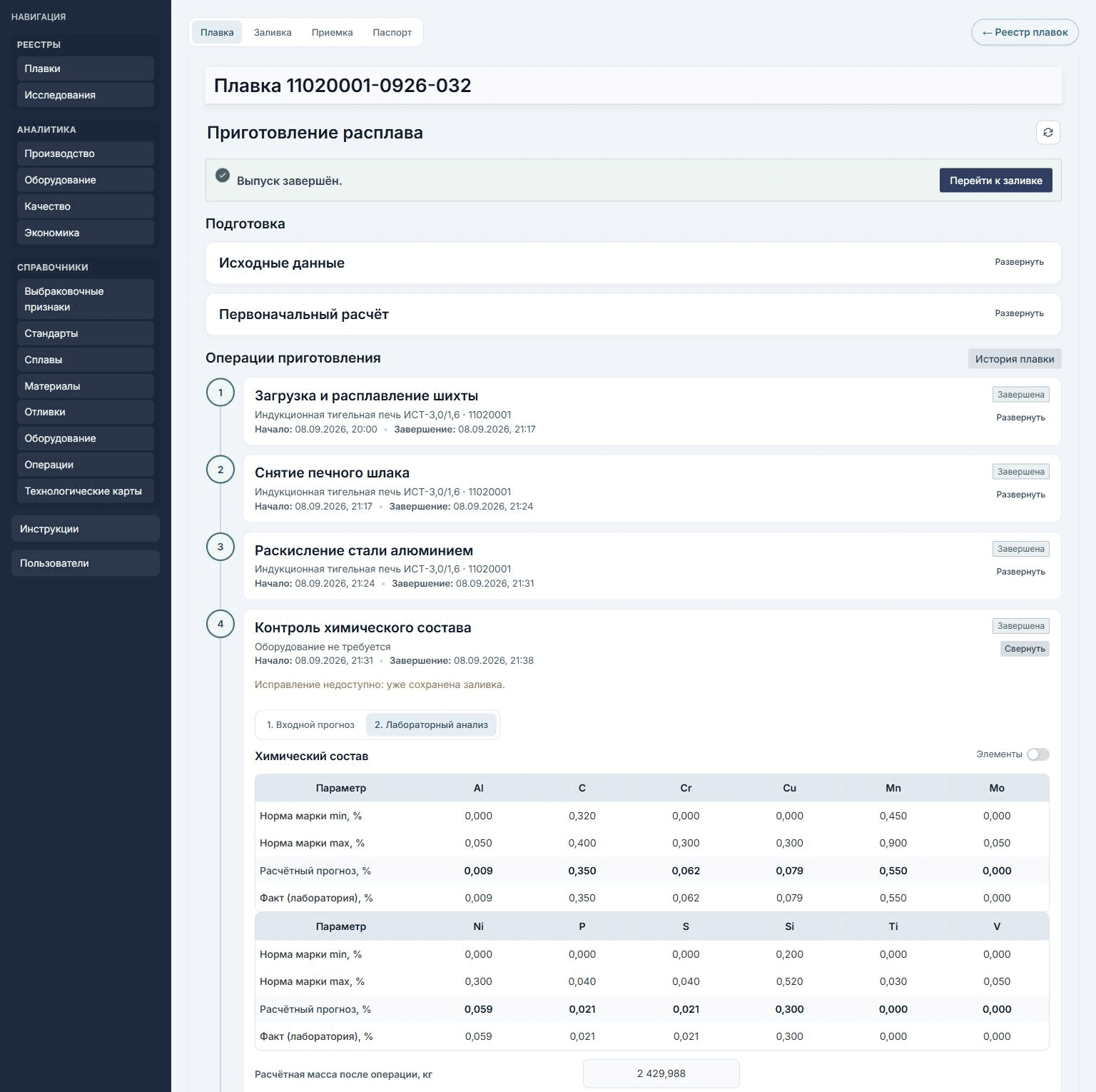Open Стандарты reference in the sidebar
This screenshot has width=1096, height=1092.
[86, 333]
